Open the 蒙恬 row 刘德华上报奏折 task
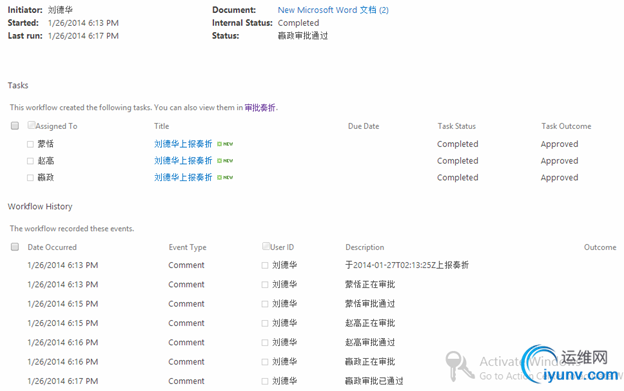 click(183, 144)
